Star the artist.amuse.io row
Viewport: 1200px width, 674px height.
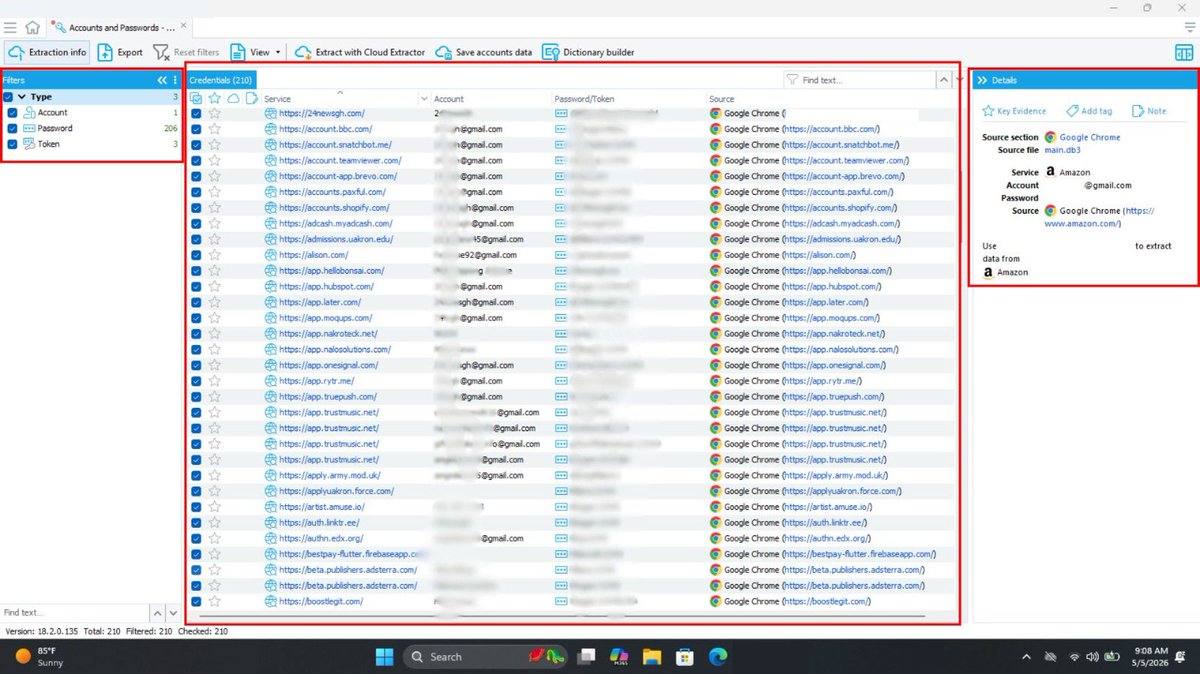tap(214, 507)
